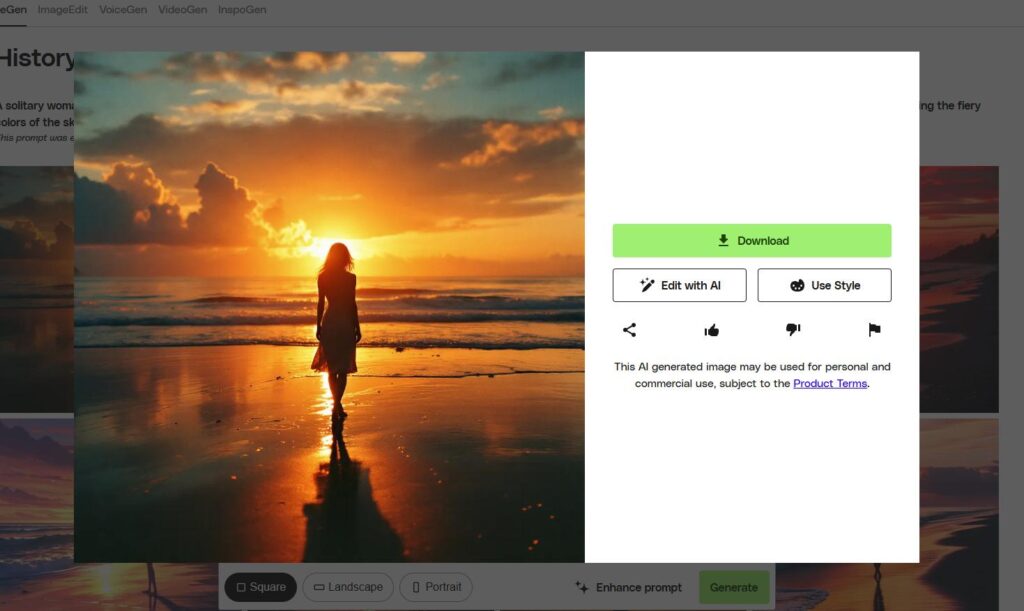Click the enlarged sunset beach image
The width and height of the screenshot is (1024, 611).
[330, 305]
